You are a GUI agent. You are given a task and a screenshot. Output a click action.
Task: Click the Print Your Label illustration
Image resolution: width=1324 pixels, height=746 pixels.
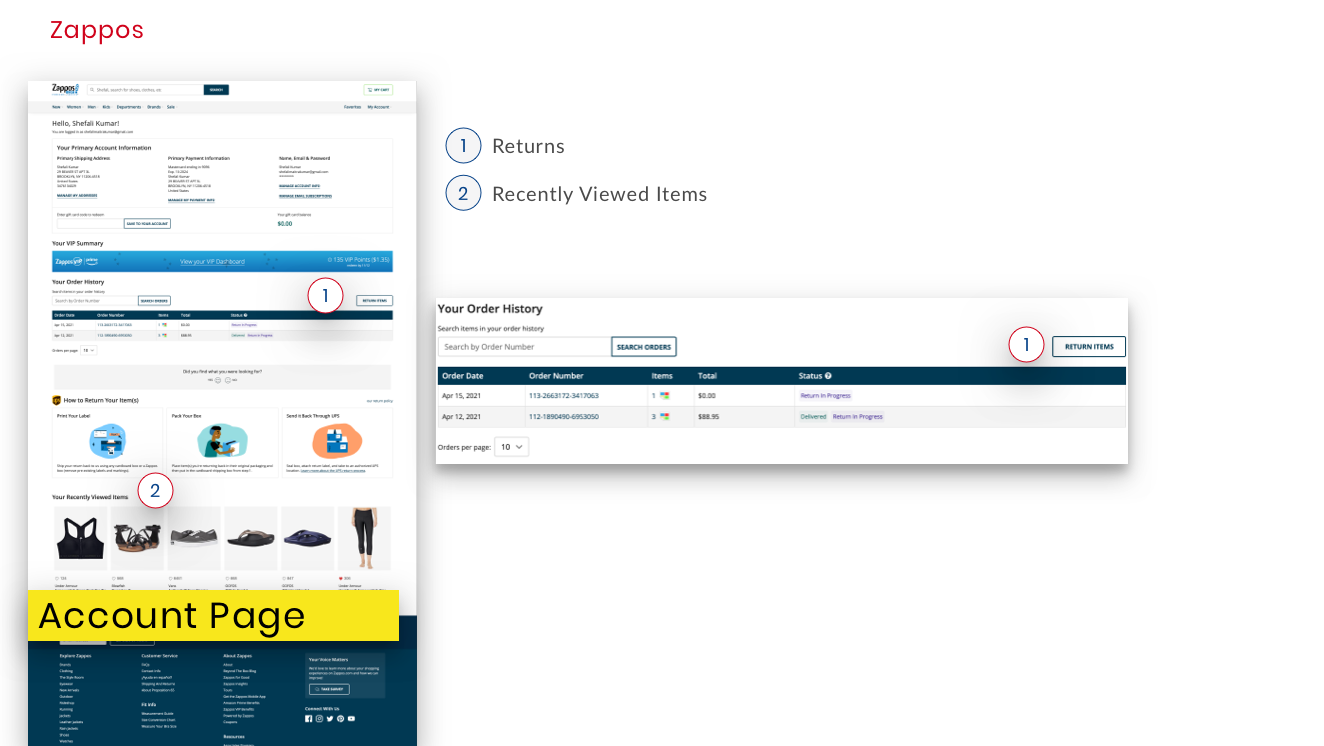pos(107,441)
